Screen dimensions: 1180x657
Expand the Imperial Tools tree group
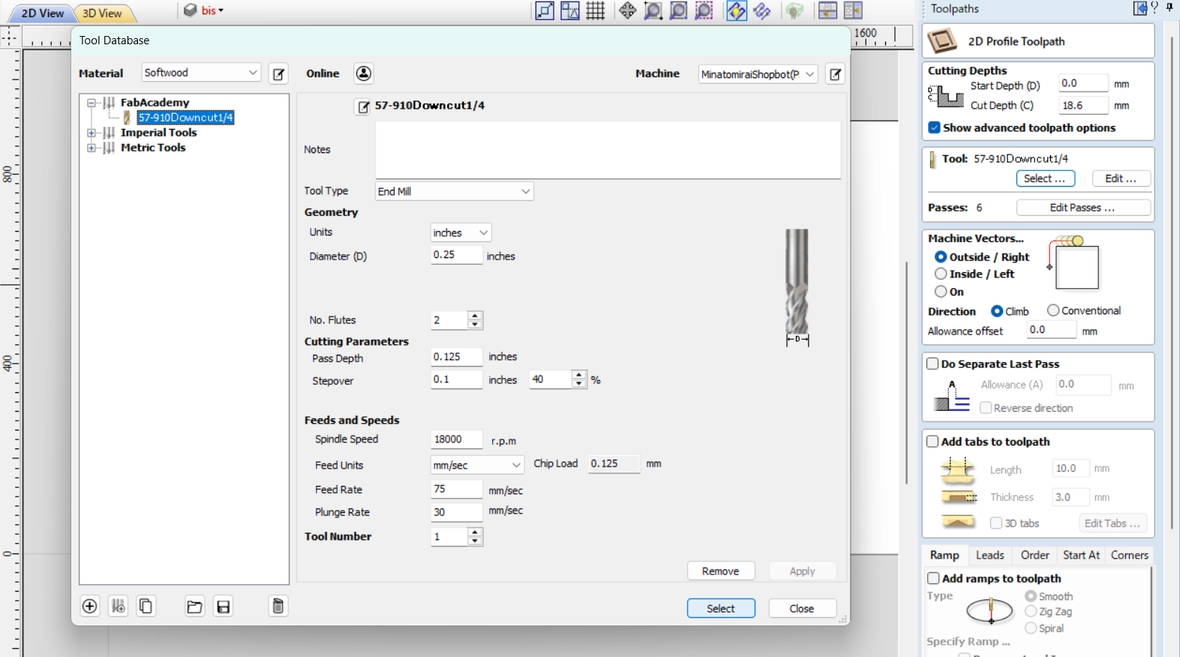click(90, 131)
